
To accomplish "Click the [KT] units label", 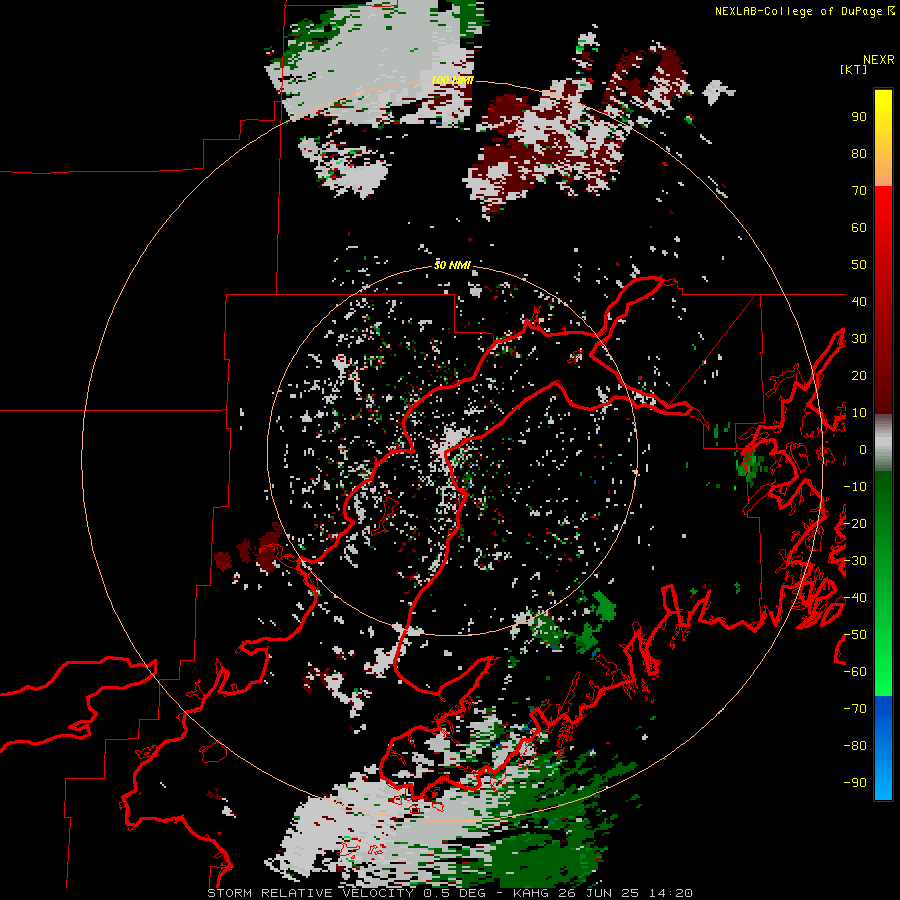I will [x=853, y=69].
